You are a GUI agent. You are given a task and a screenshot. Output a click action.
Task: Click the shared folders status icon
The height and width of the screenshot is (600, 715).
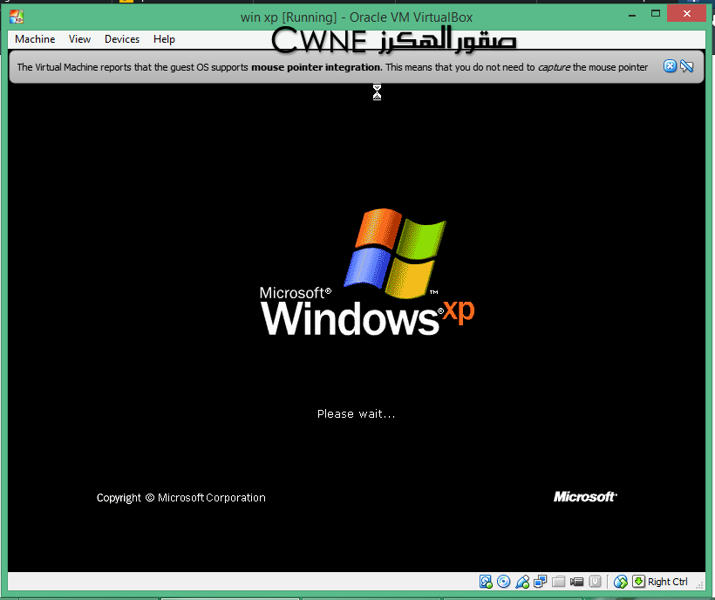(559, 581)
